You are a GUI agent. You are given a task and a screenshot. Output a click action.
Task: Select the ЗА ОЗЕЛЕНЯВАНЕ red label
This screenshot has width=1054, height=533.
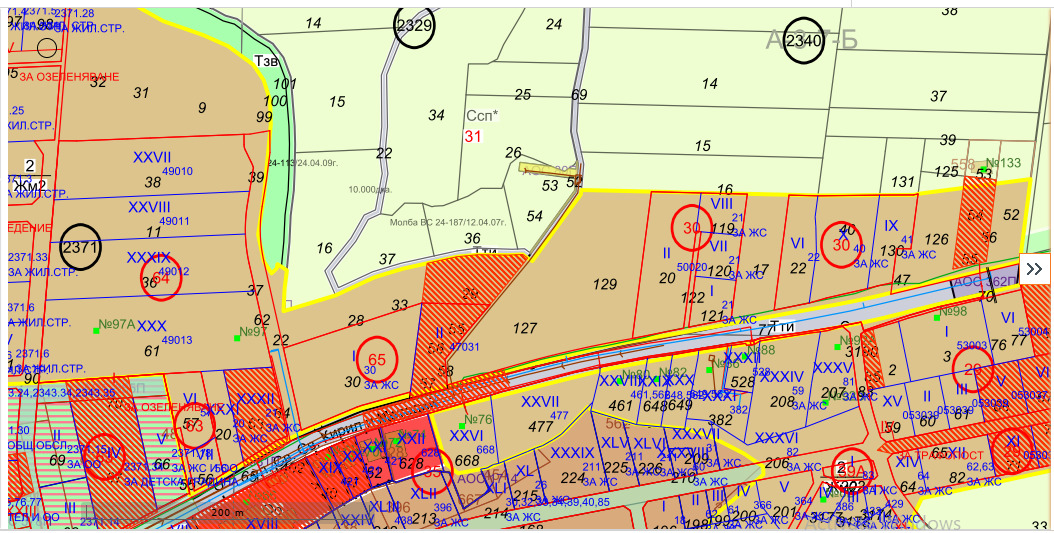68,77
